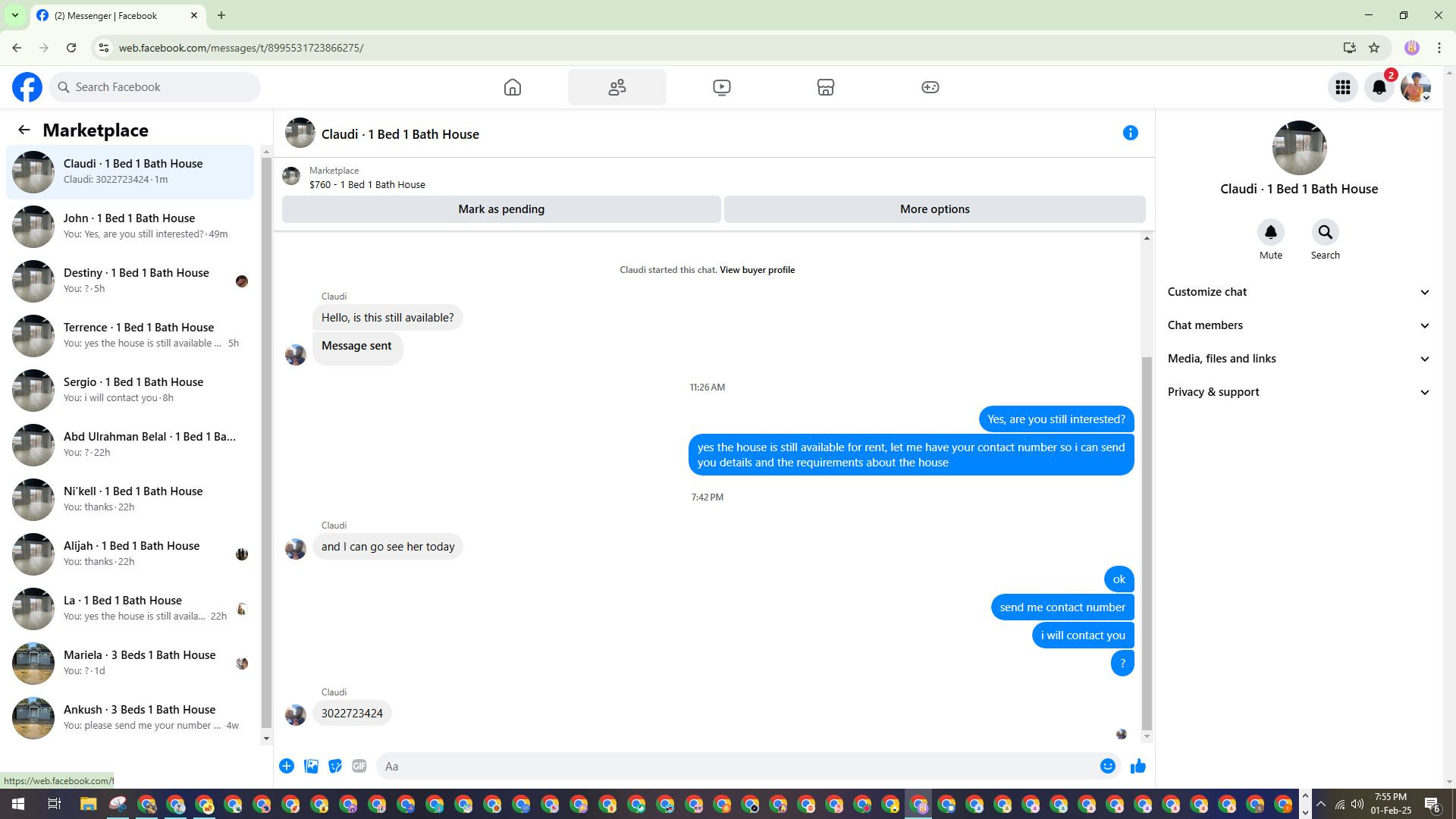This screenshot has height=819, width=1456.
Task: Open the Gaming controller icon
Action: [x=930, y=87]
